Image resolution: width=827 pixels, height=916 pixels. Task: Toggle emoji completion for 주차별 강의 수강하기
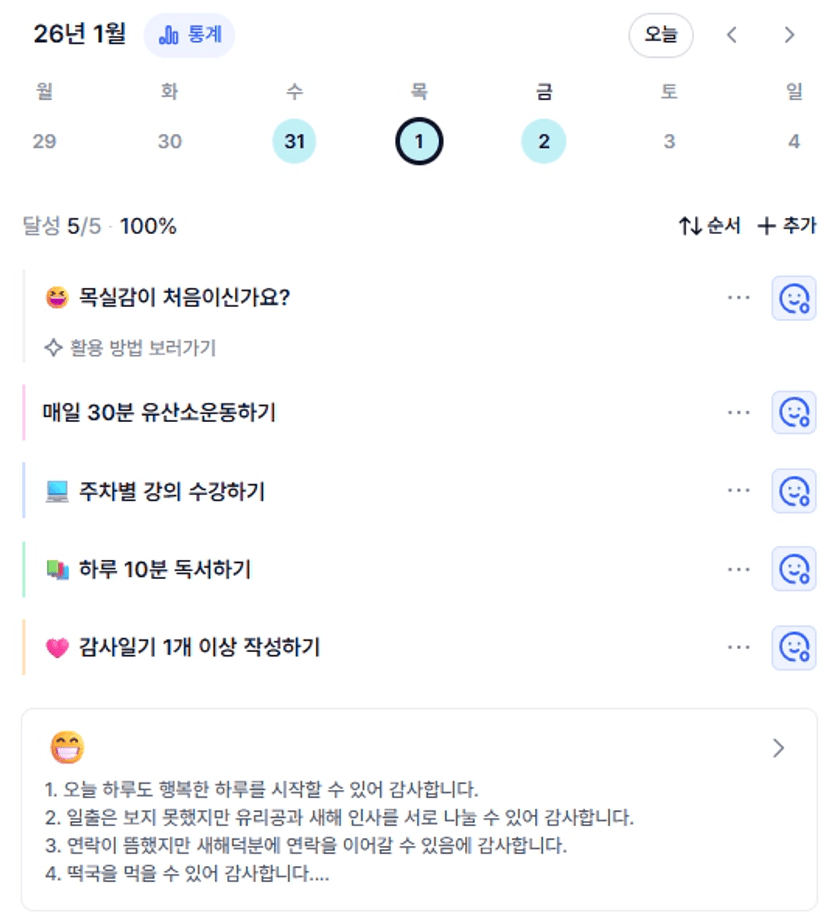(x=794, y=491)
